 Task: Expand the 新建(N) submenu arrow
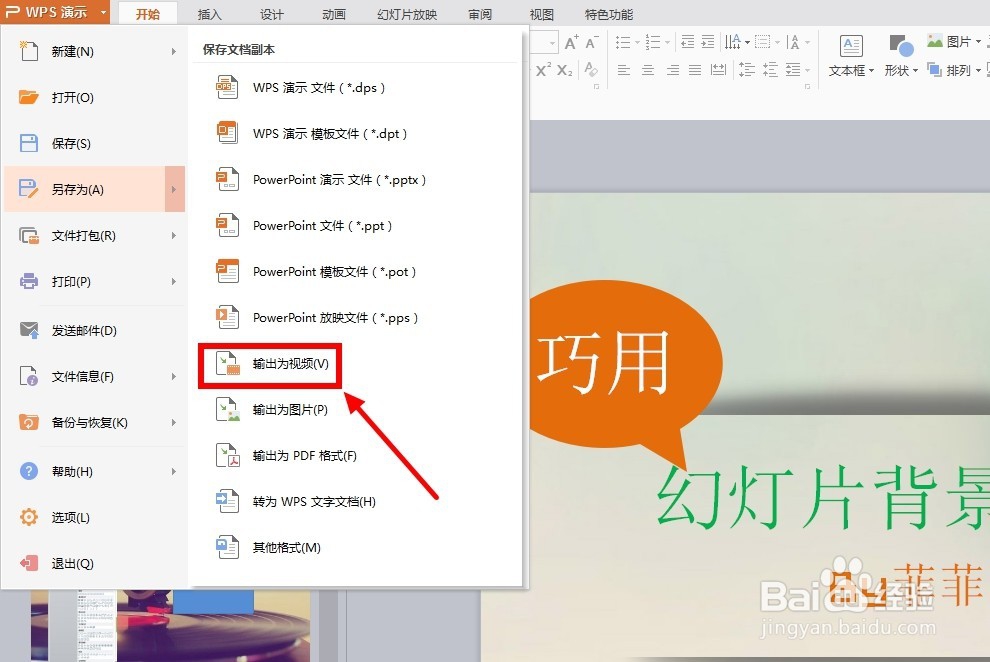(x=174, y=51)
